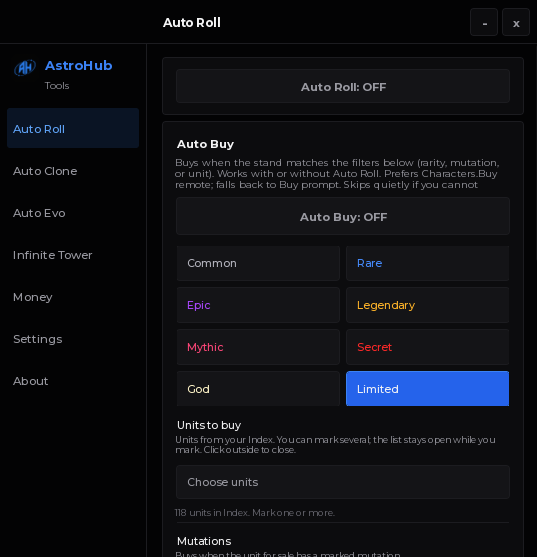Show the About tab

[x=73, y=381]
